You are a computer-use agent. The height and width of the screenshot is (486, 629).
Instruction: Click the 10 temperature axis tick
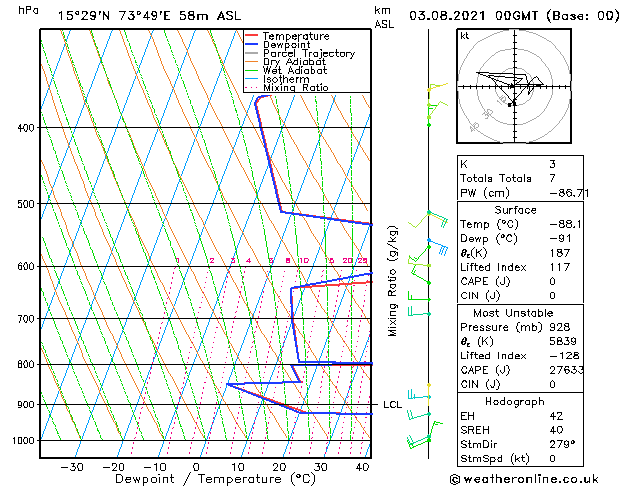pos(238,467)
